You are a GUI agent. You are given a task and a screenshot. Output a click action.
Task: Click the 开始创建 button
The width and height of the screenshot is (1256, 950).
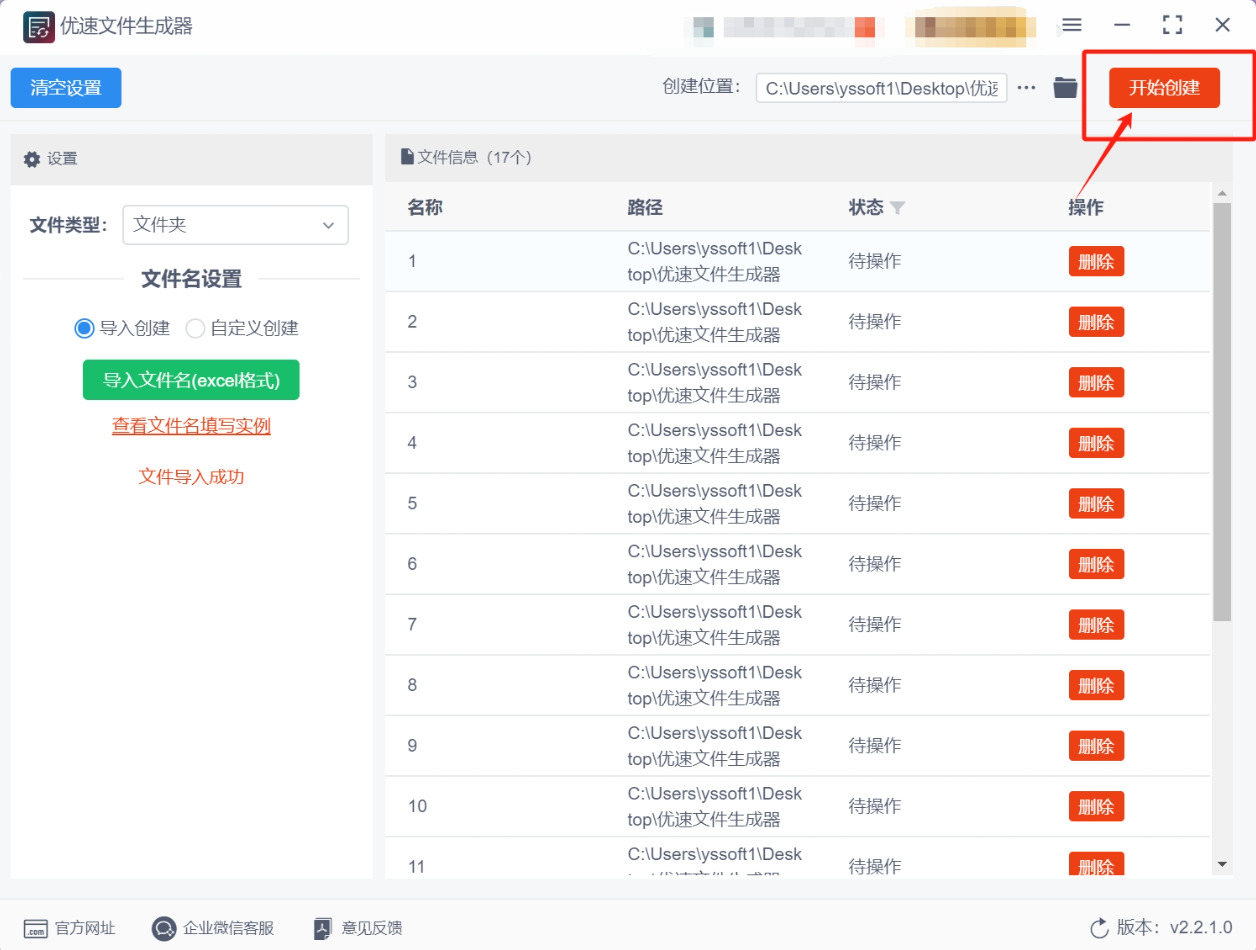(1164, 87)
